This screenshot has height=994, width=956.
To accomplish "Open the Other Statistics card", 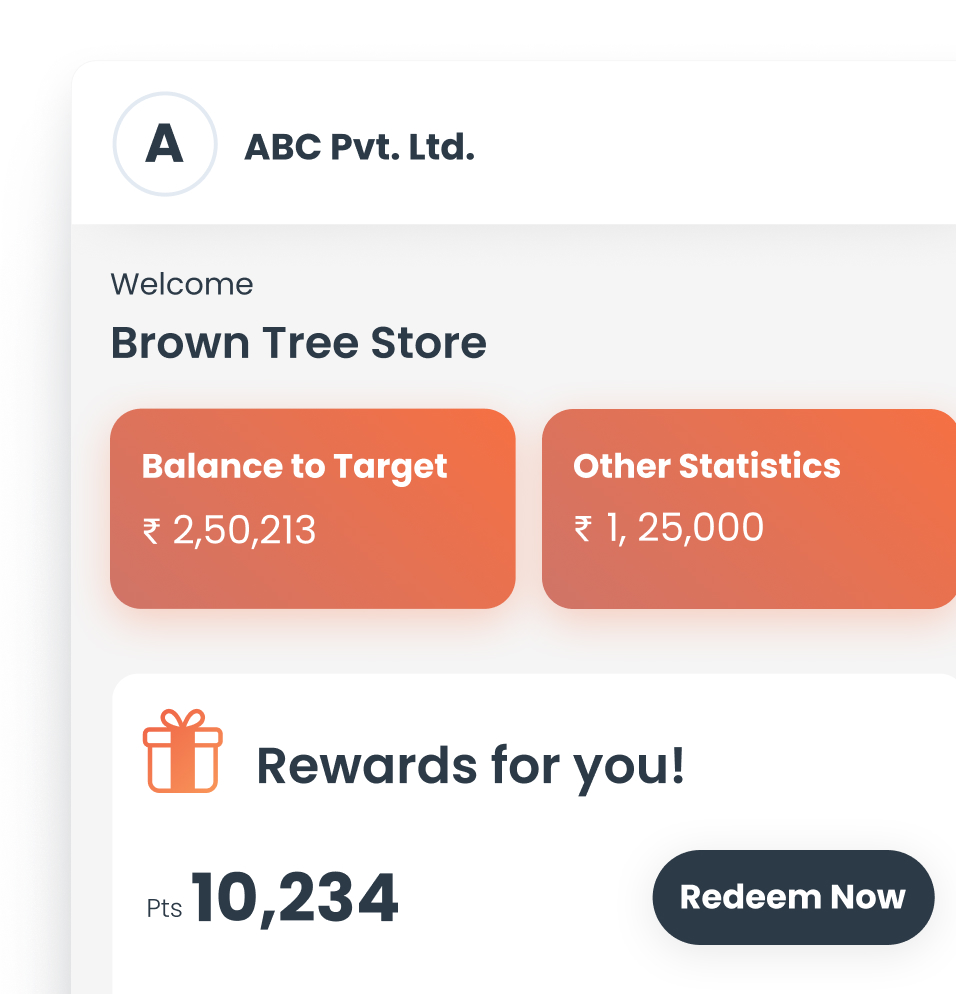I will tap(749, 508).
